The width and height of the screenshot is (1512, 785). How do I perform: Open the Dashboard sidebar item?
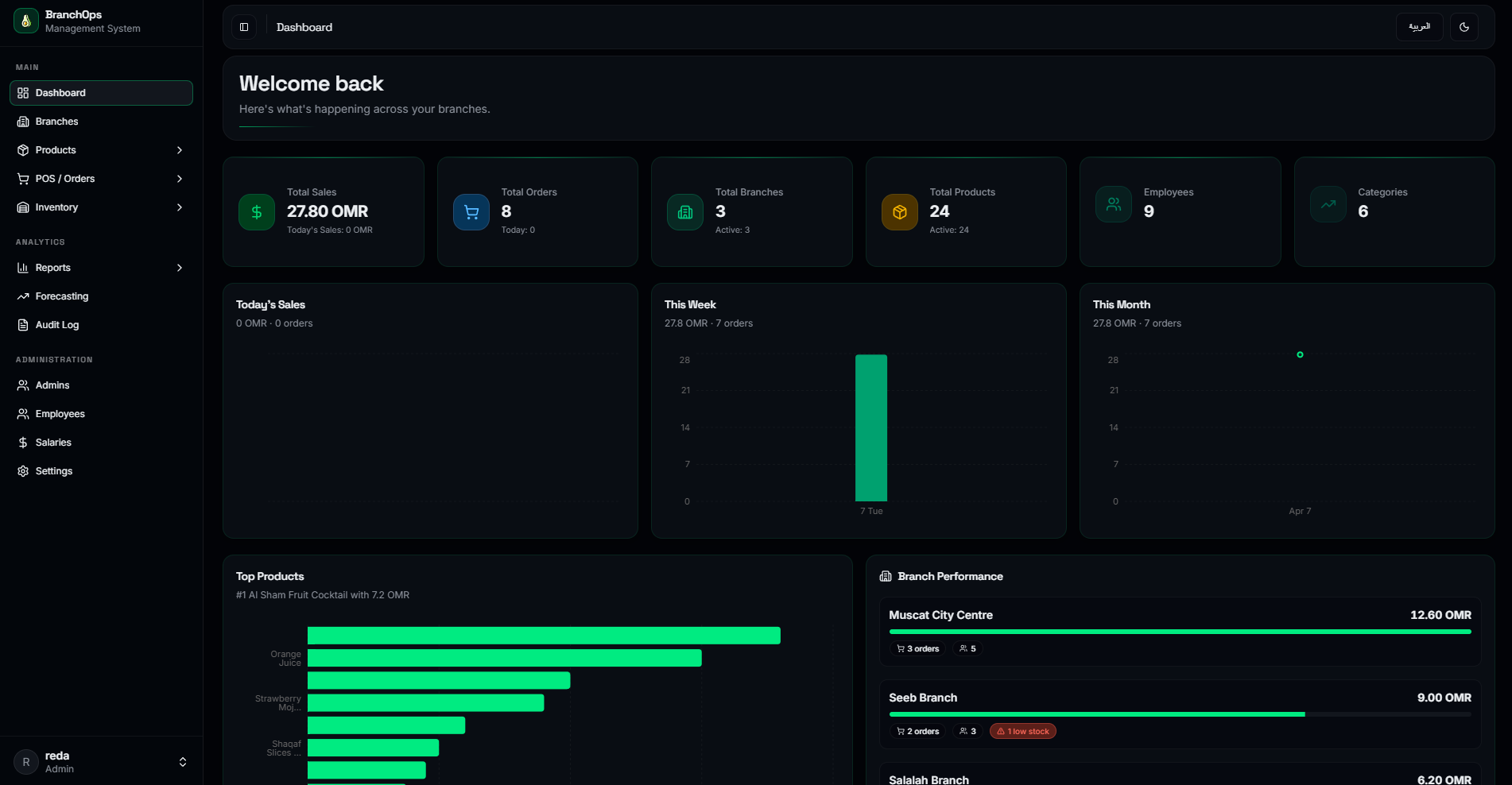101,93
